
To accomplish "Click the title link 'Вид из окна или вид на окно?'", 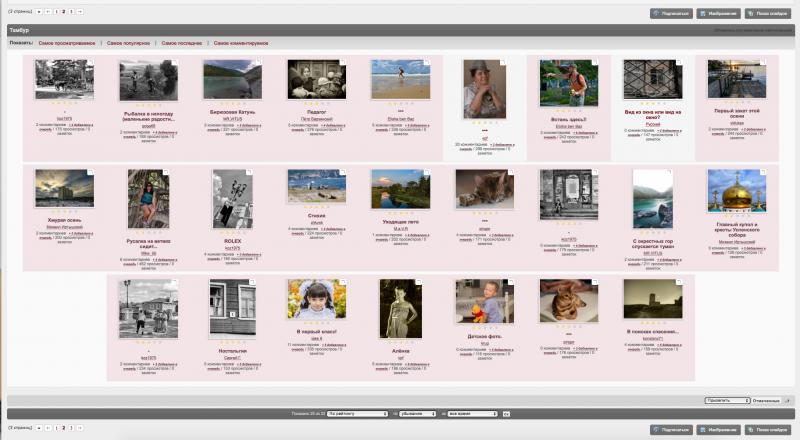I will [653, 114].
